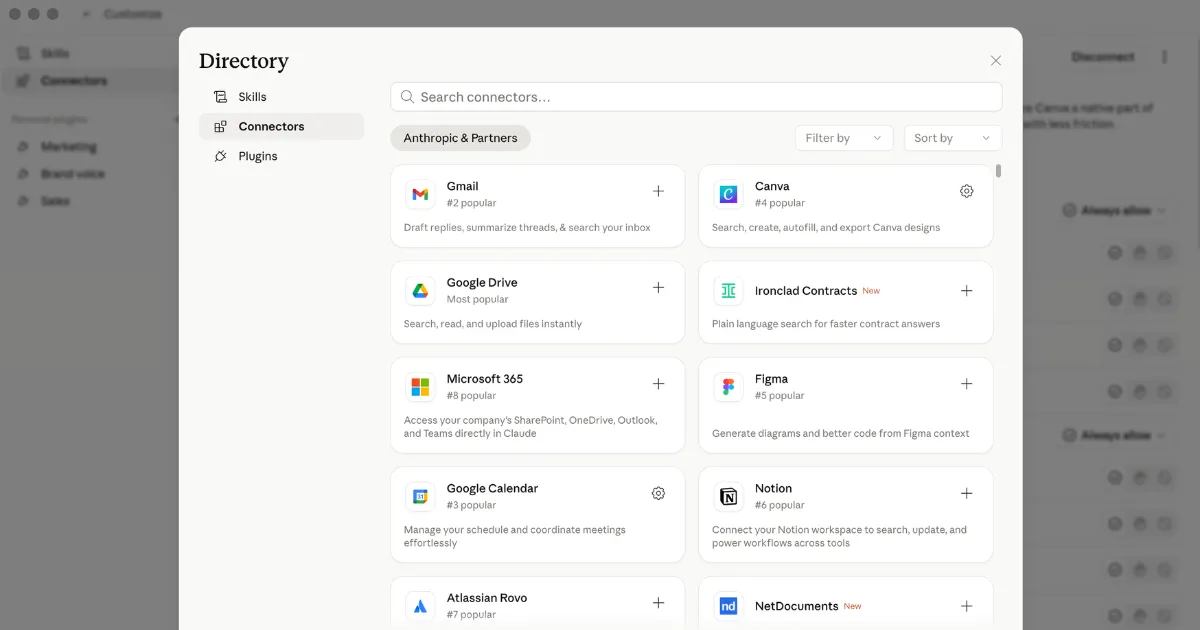Open the Google Calendar card title
This screenshot has width=1200, height=630.
[x=492, y=488]
